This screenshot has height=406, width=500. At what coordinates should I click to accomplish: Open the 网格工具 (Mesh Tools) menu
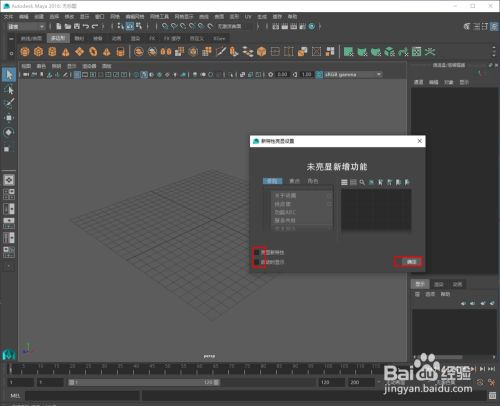click(159, 17)
